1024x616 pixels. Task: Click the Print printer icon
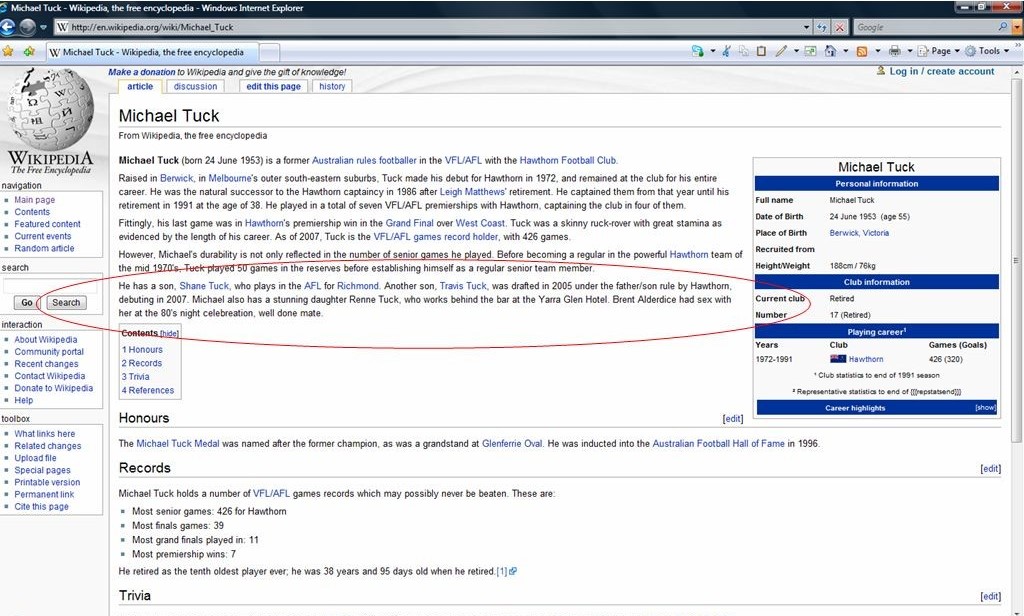point(895,51)
